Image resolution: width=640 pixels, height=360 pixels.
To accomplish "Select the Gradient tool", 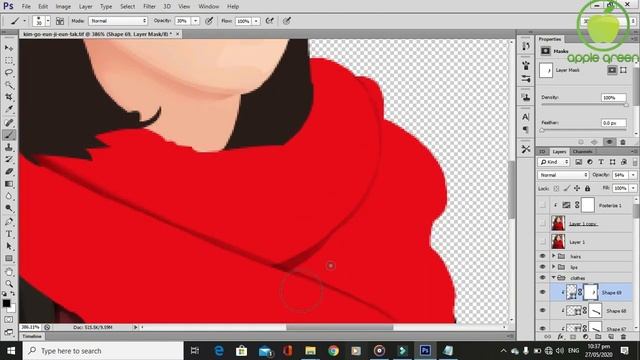I will (9, 184).
